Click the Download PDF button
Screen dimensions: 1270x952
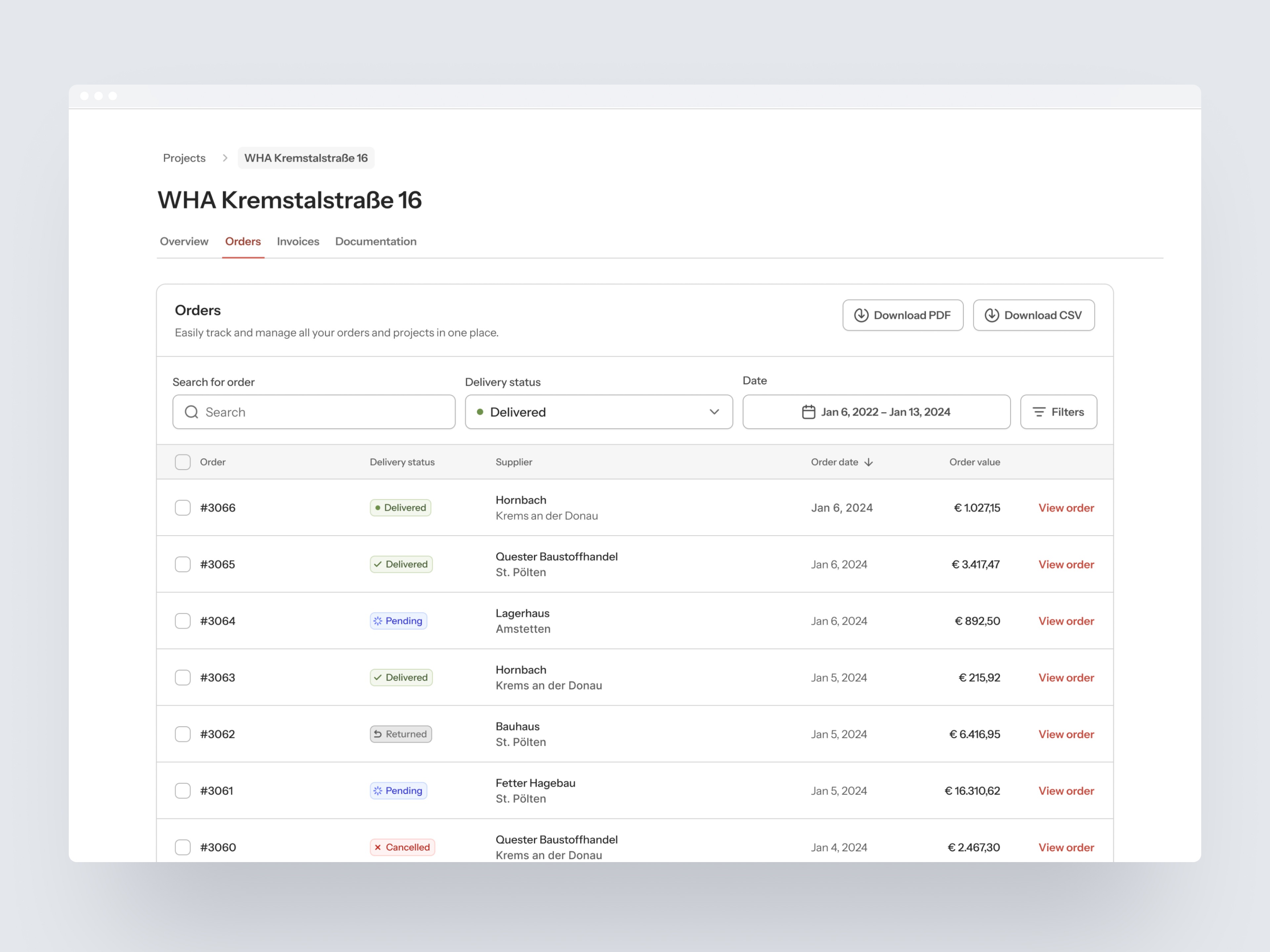click(903, 315)
